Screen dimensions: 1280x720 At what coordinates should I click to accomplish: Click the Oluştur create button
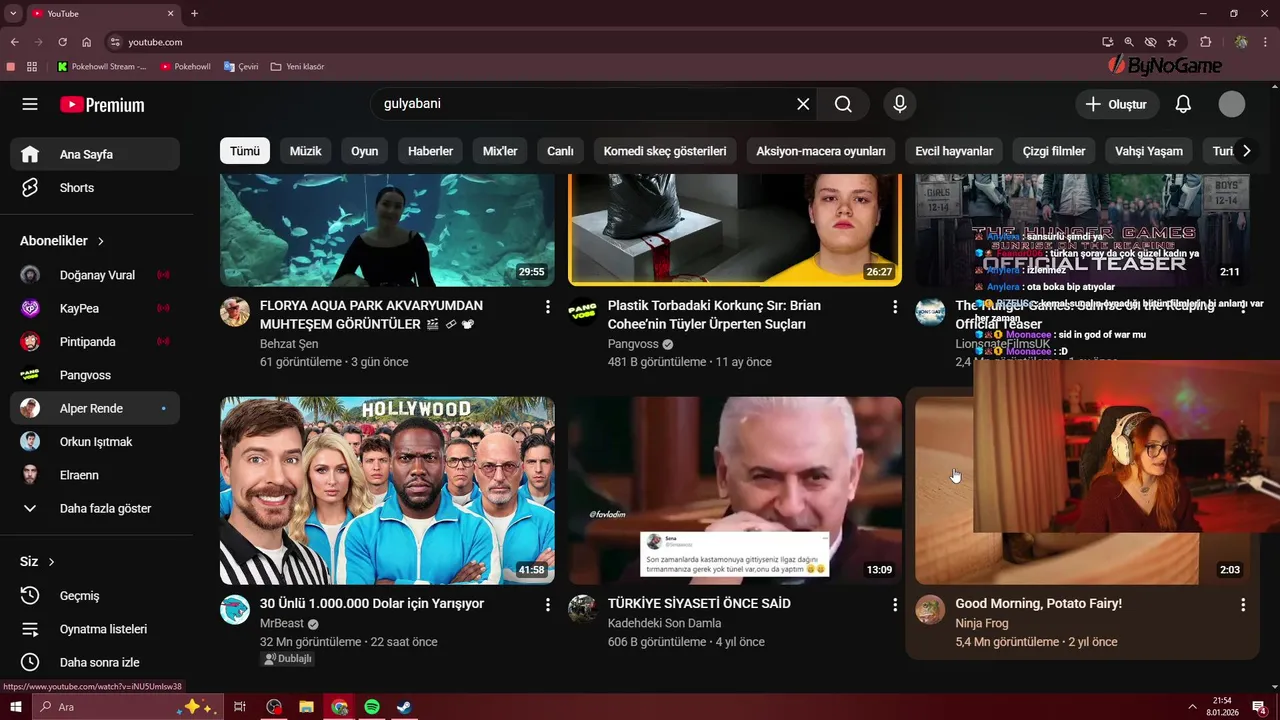point(1117,104)
